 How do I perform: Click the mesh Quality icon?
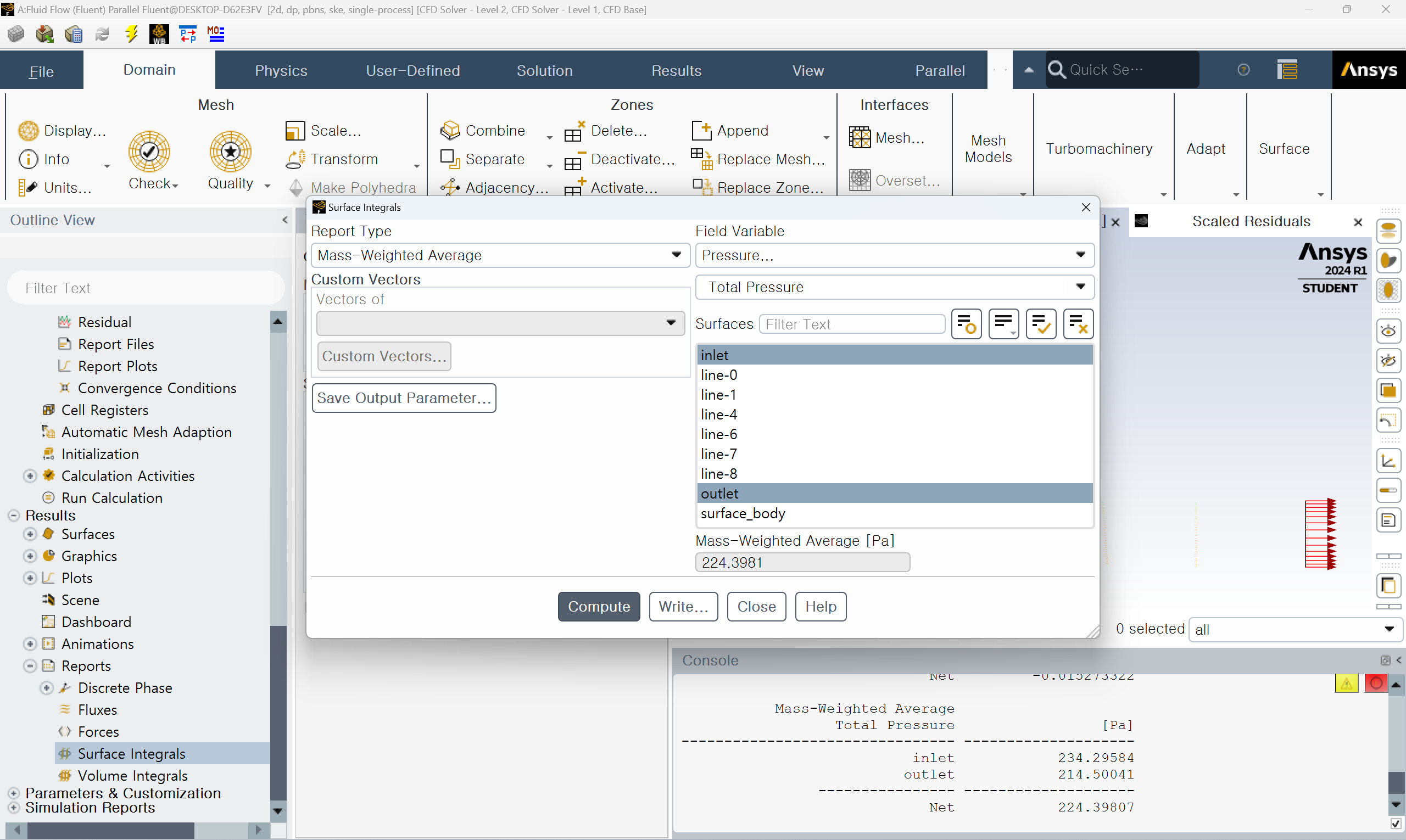click(x=231, y=152)
